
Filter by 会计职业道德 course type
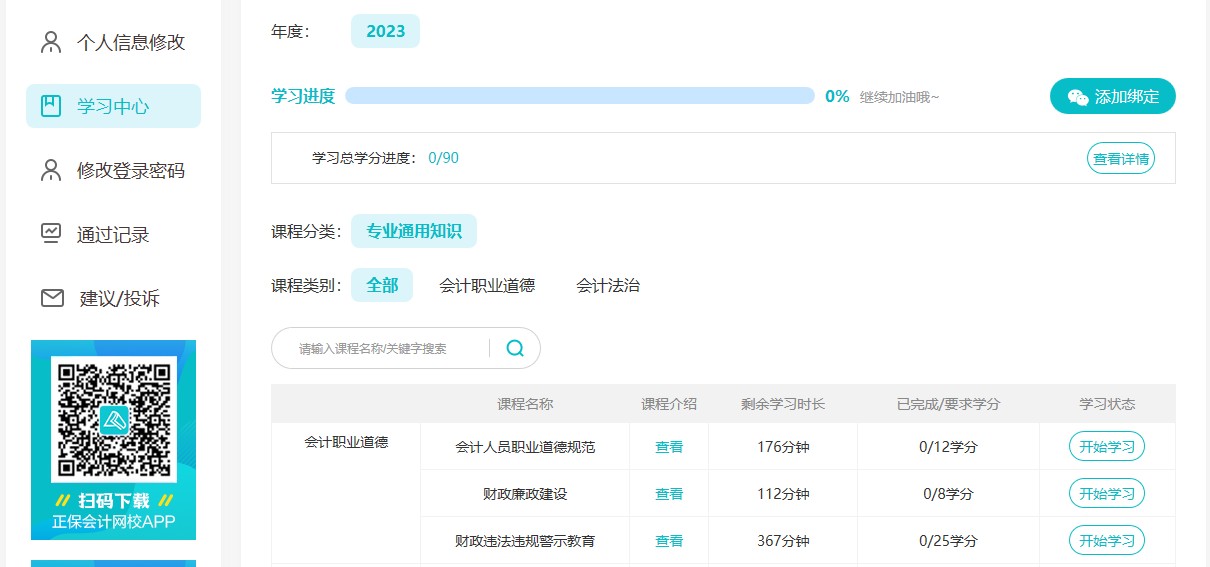point(487,285)
